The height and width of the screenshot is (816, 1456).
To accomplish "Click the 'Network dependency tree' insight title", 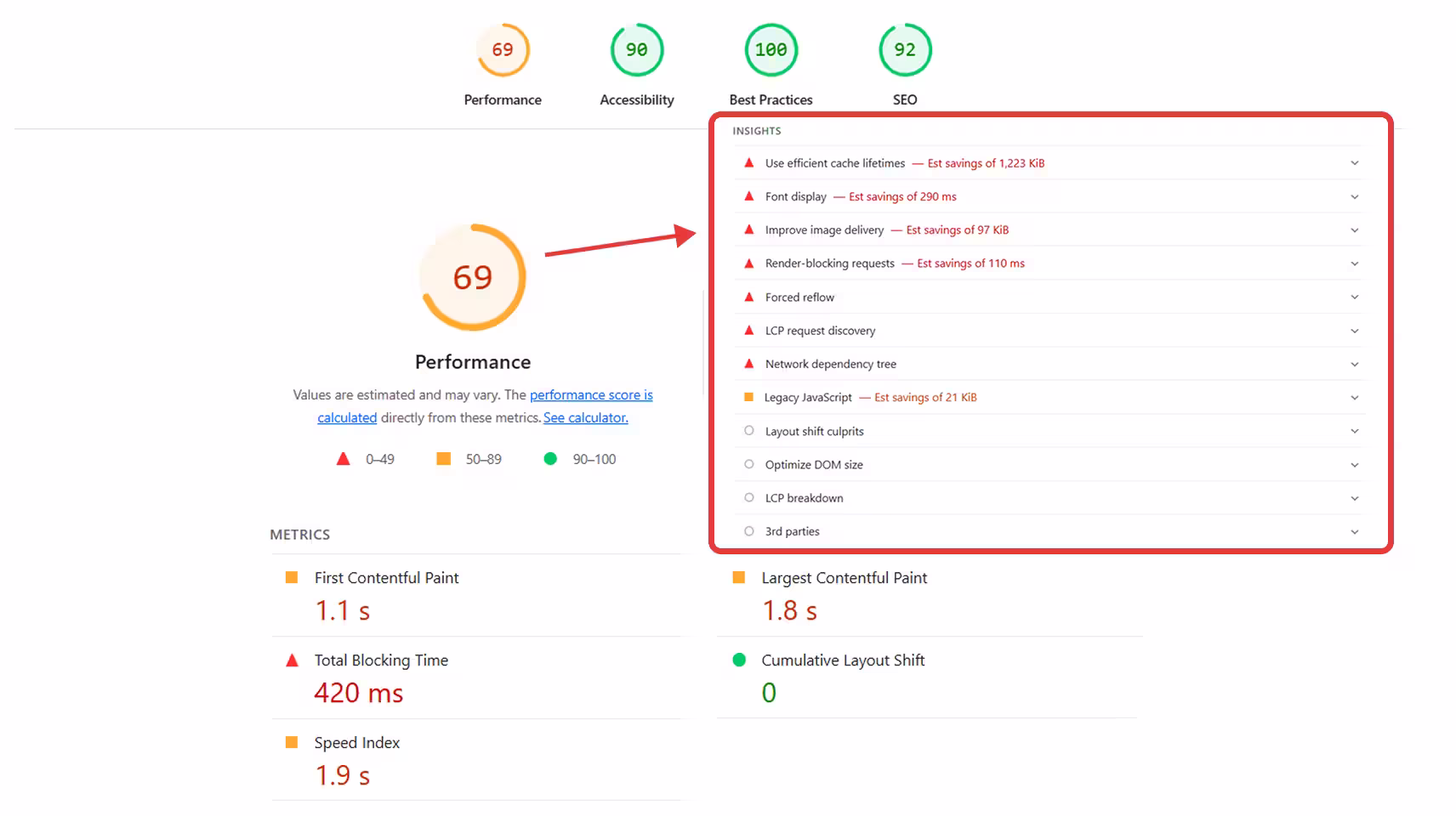I will (831, 364).
